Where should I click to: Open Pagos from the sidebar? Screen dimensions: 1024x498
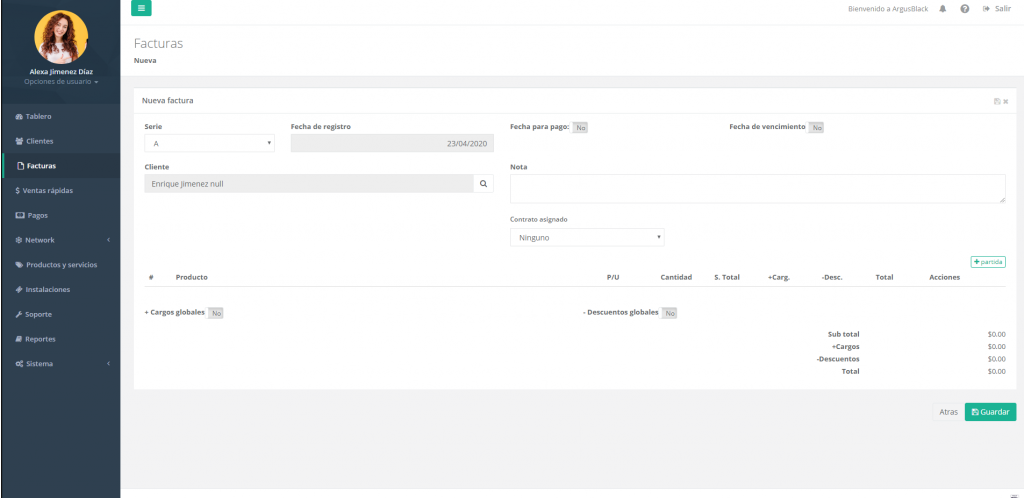coord(37,215)
